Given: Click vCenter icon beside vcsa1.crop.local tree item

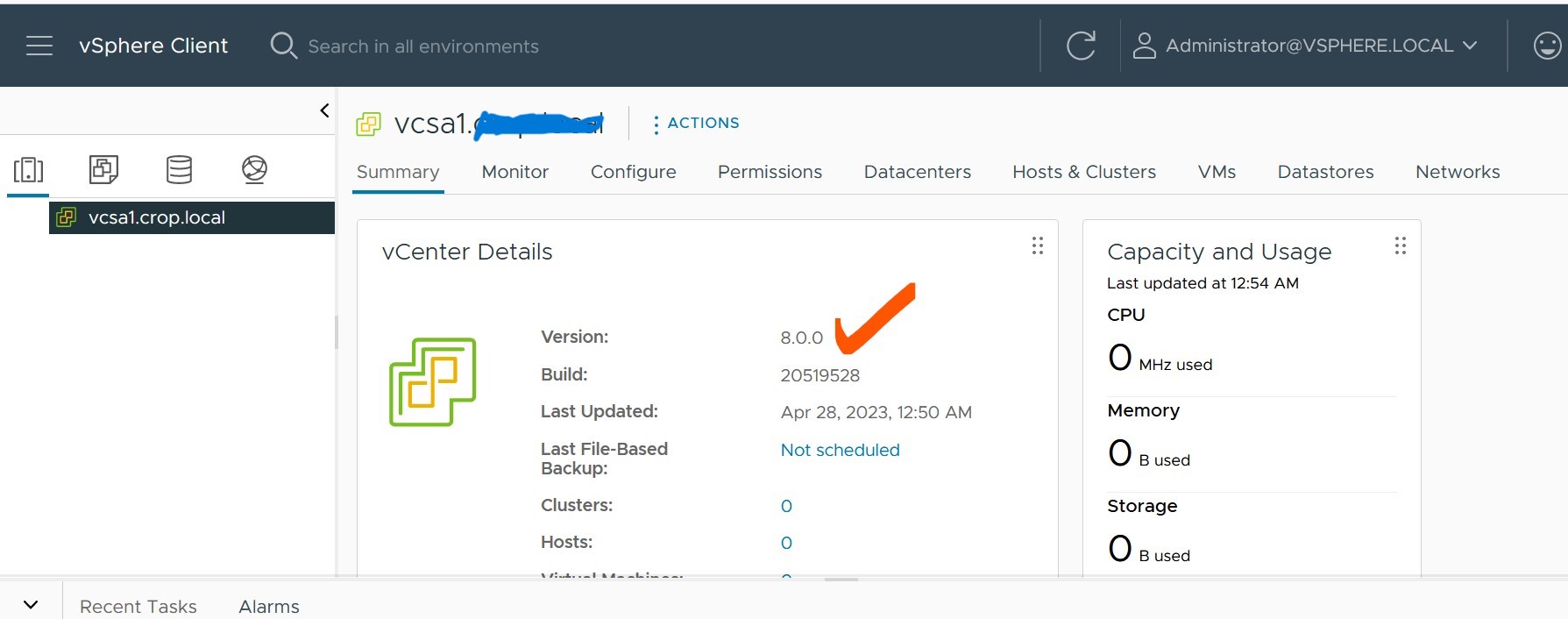Looking at the screenshot, I should 66,217.
